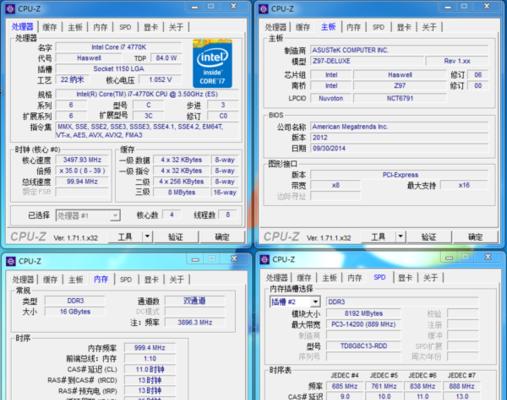This screenshot has height=400, width=507.
Task: Expand 工具 dropdown arrow in mainboard window
Action: pos(400,237)
